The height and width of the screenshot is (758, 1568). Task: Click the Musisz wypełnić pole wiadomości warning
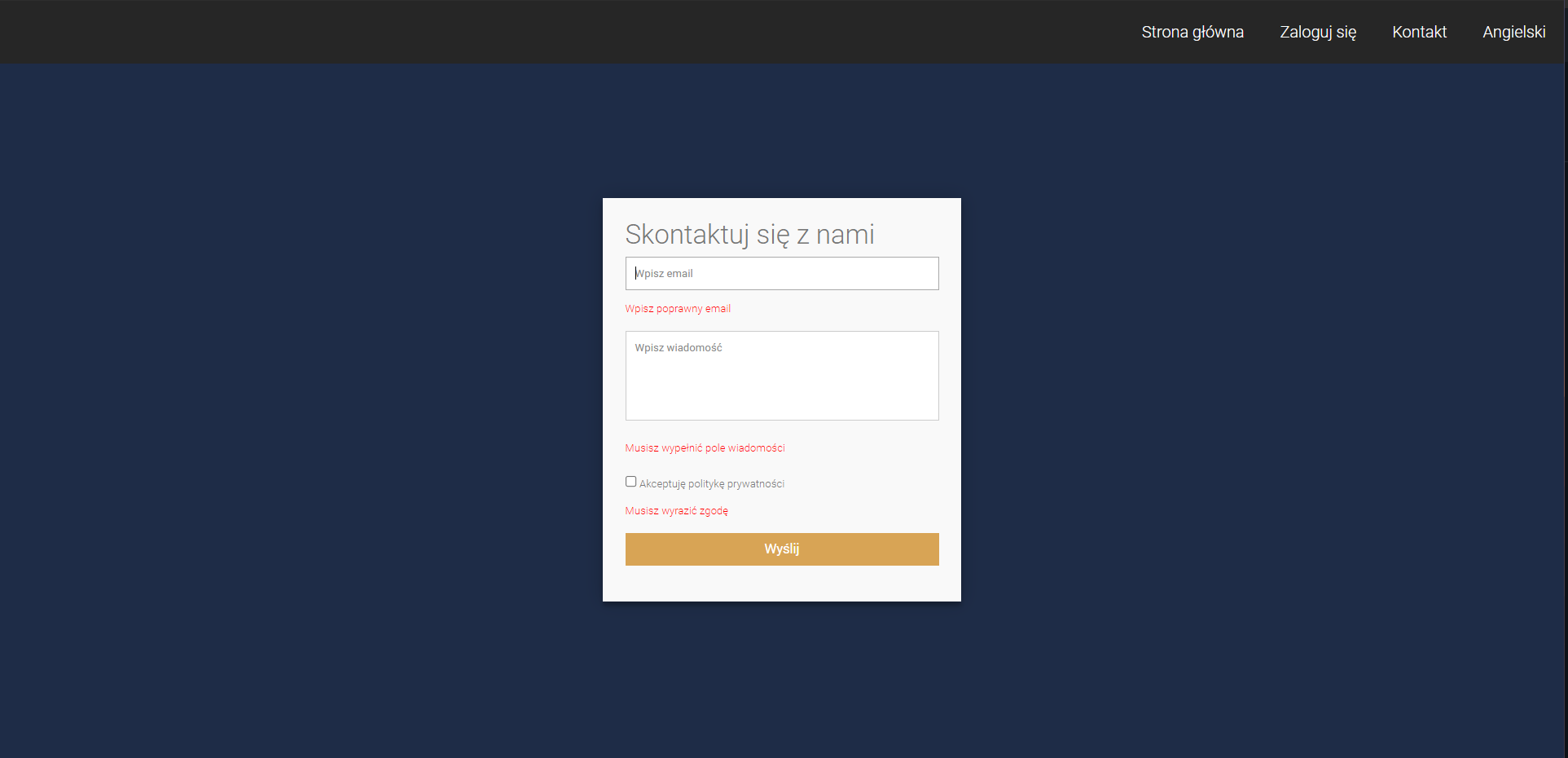705,447
